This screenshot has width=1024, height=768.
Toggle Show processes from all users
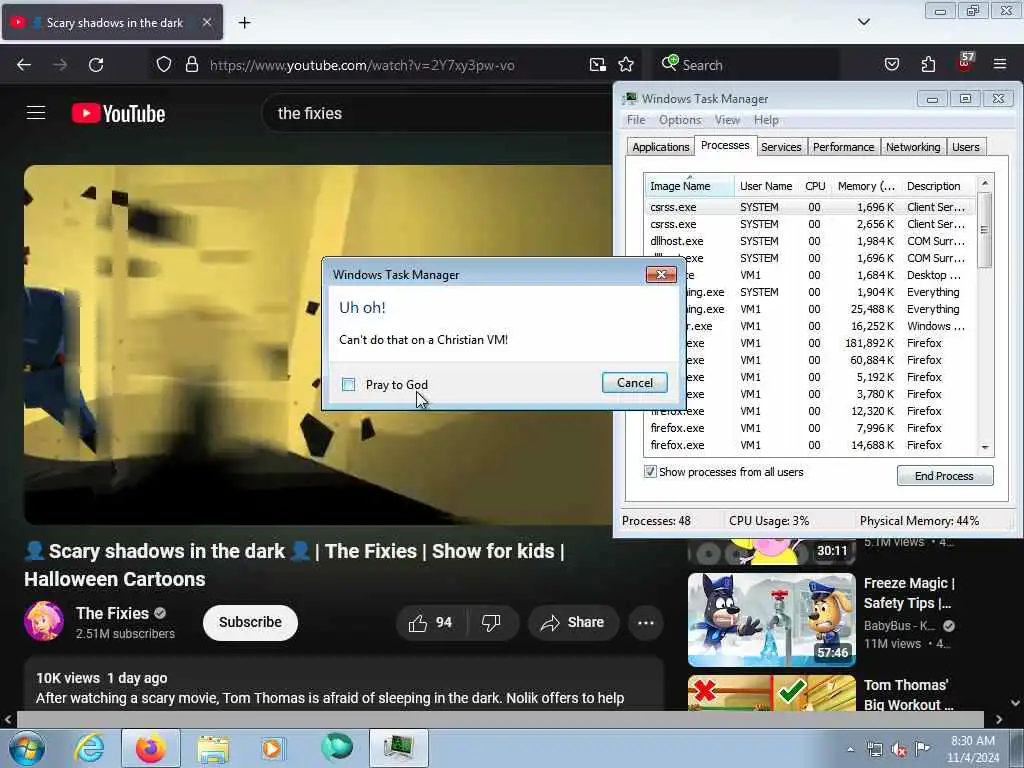tap(650, 472)
